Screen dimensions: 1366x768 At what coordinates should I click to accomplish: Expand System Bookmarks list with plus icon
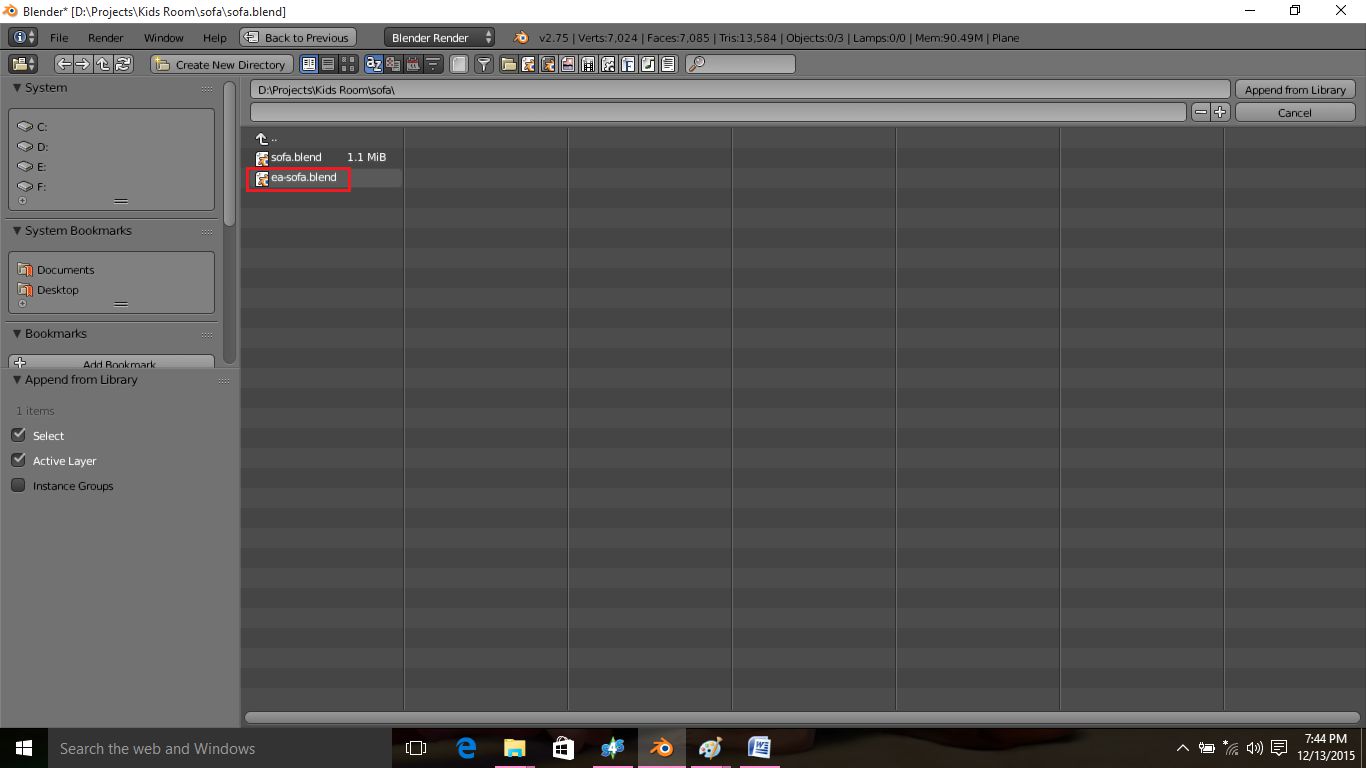[x=23, y=304]
